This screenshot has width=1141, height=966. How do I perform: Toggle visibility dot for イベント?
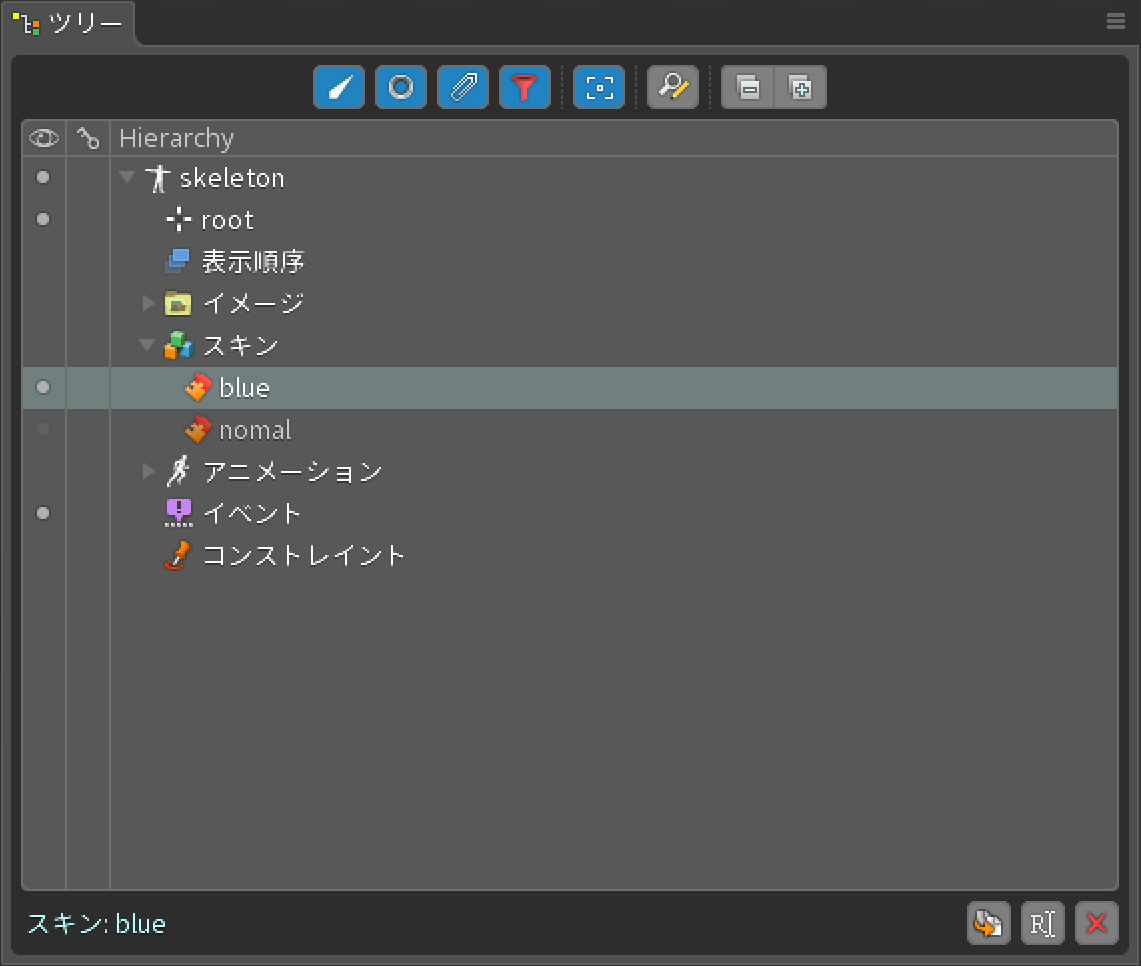coord(43,513)
